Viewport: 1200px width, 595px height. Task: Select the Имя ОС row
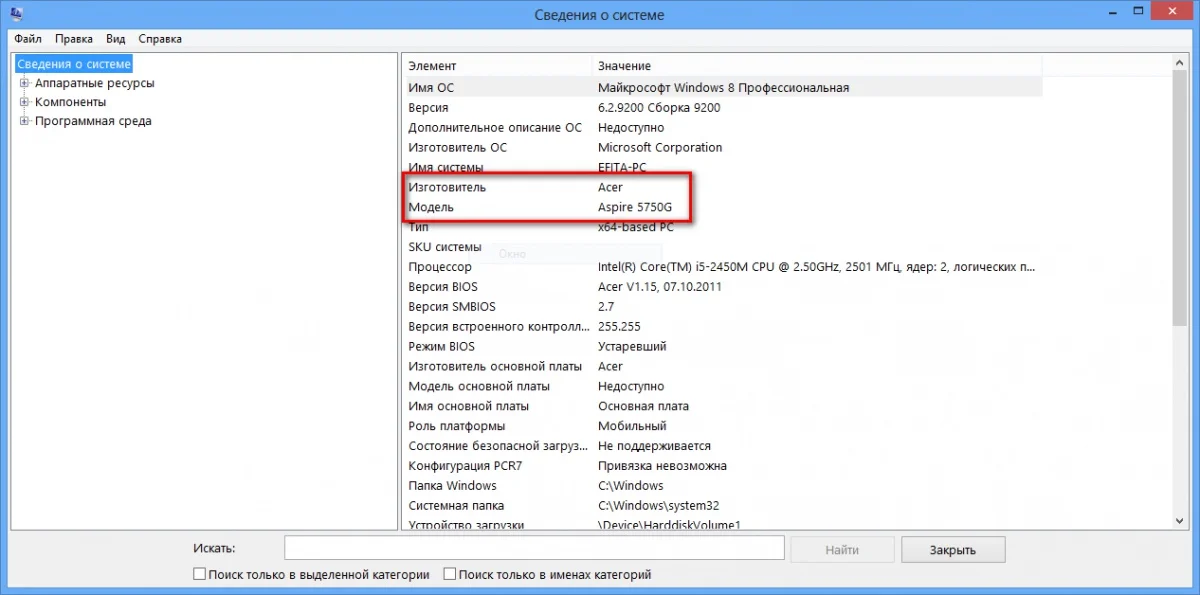coord(723,88)
